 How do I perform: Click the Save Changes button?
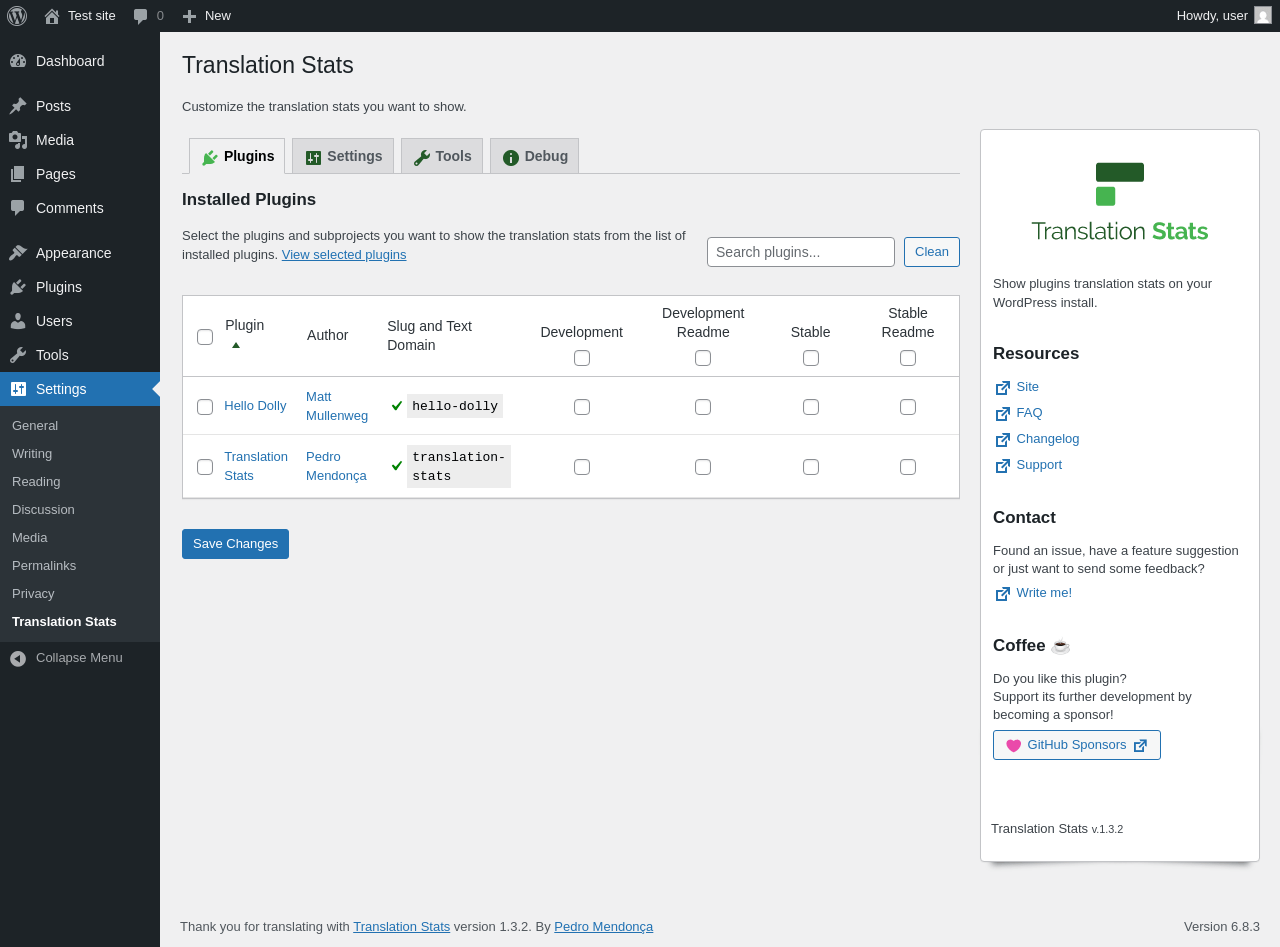[235, 544]
